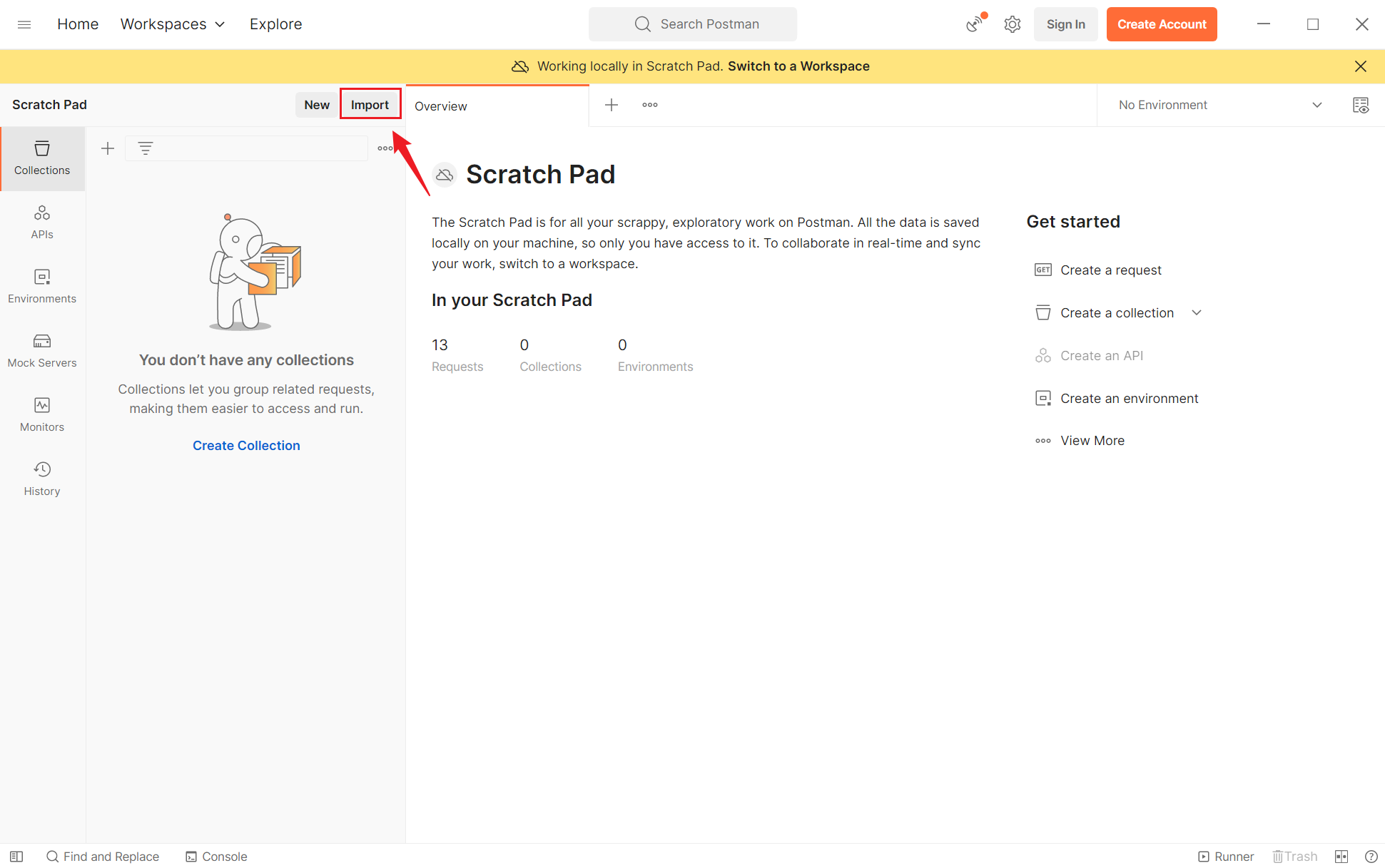Open the capture requests satellite icon
The image size is (1385, 868).
tap(975, 24)
